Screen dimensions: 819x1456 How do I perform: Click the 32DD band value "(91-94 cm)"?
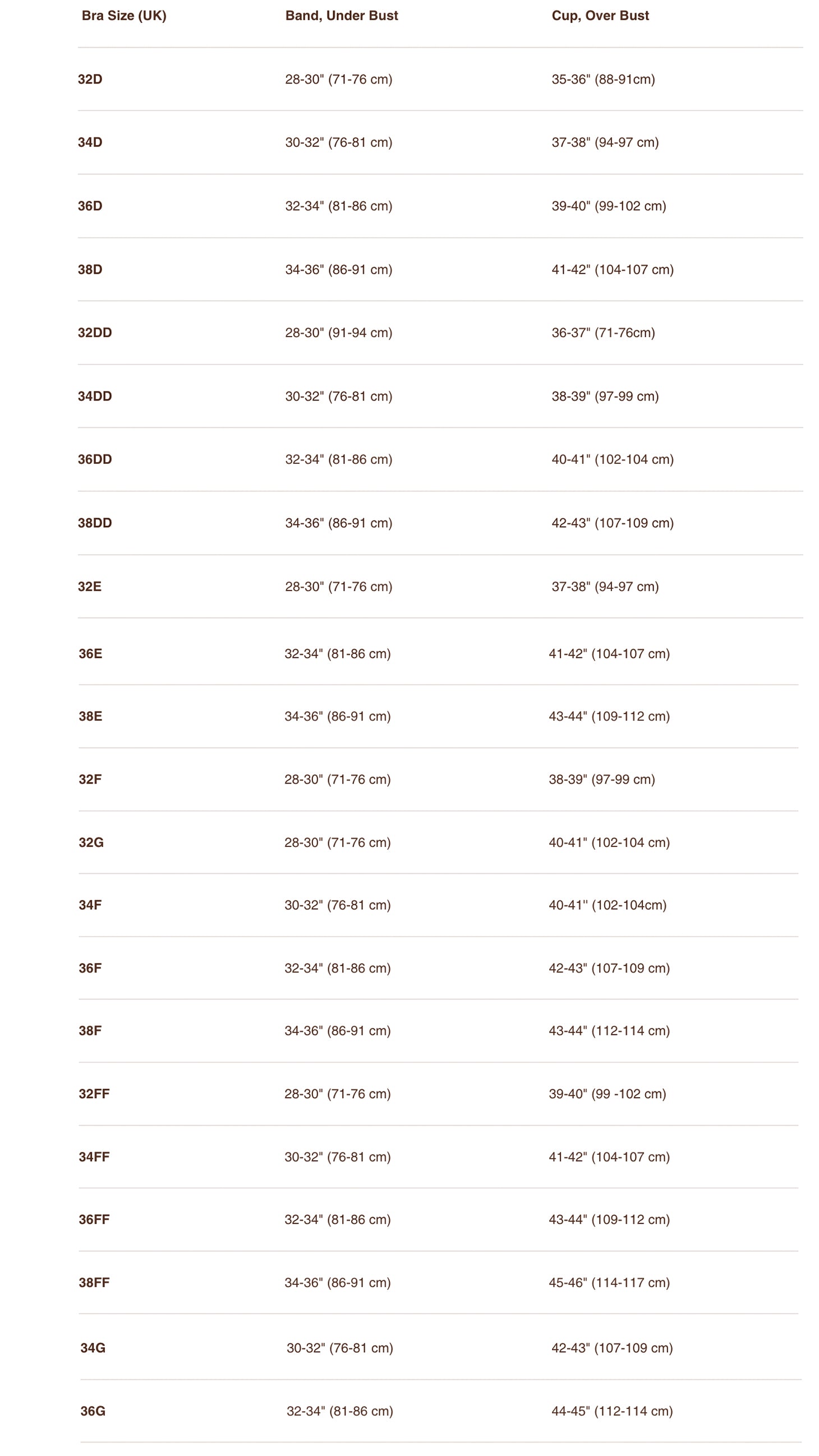point(360,333)
